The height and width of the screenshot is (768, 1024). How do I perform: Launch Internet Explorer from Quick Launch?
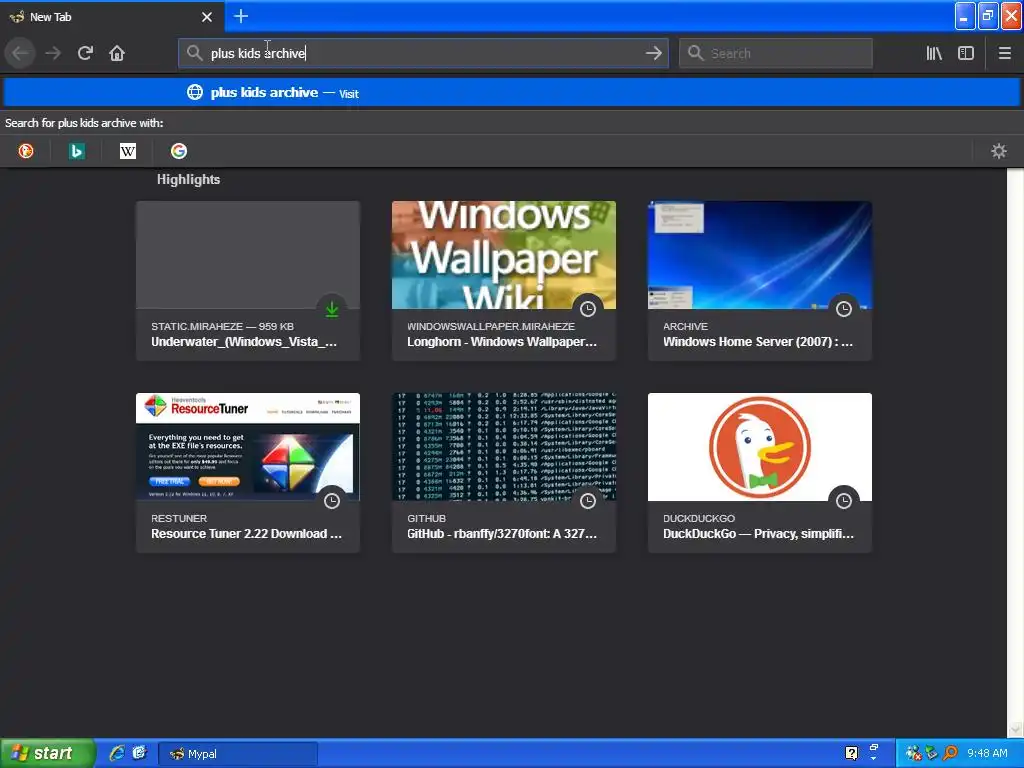click(x=117, y=753)
